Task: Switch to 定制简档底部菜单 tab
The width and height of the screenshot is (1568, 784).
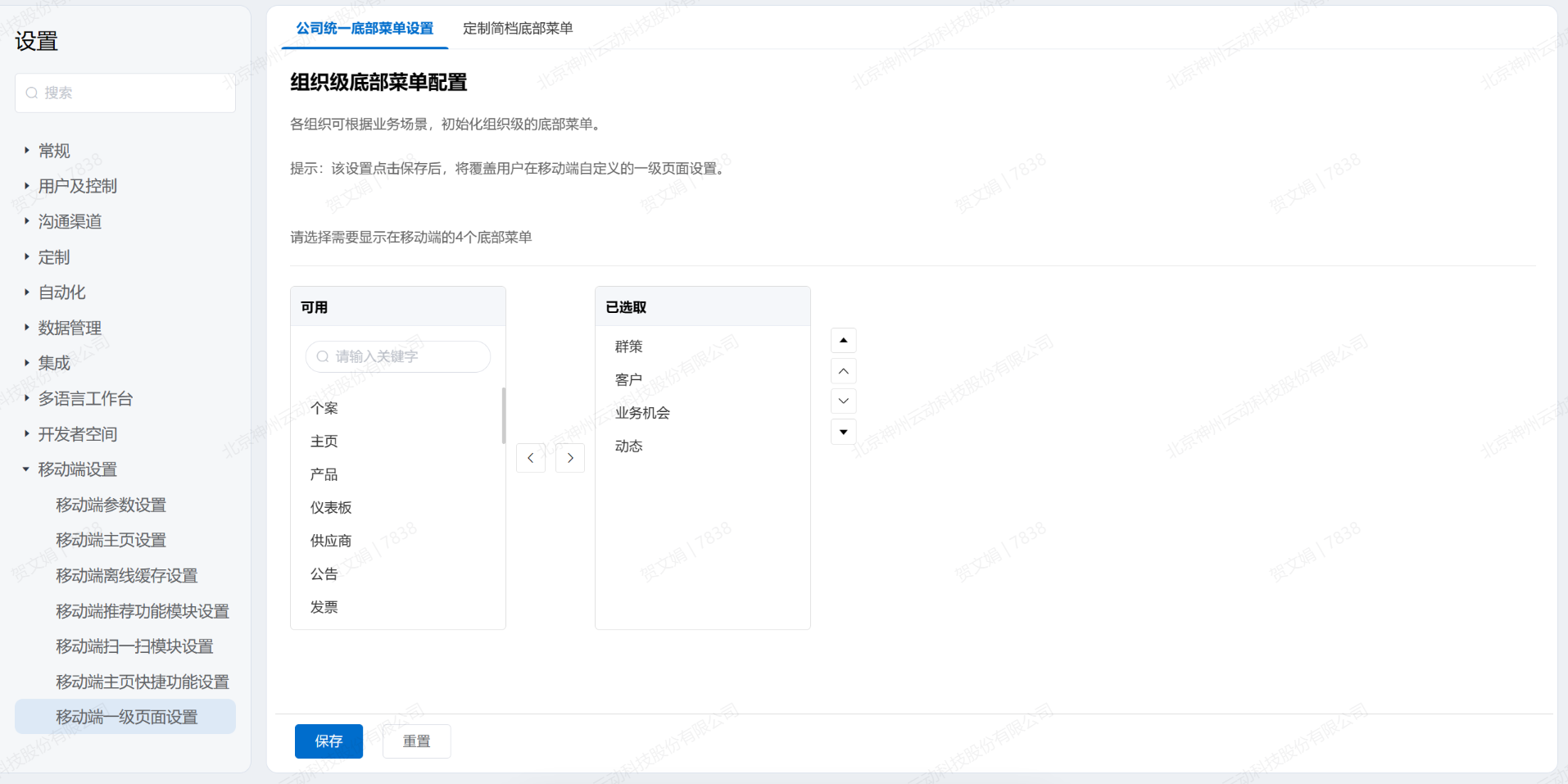Action: tap(517, 29)
